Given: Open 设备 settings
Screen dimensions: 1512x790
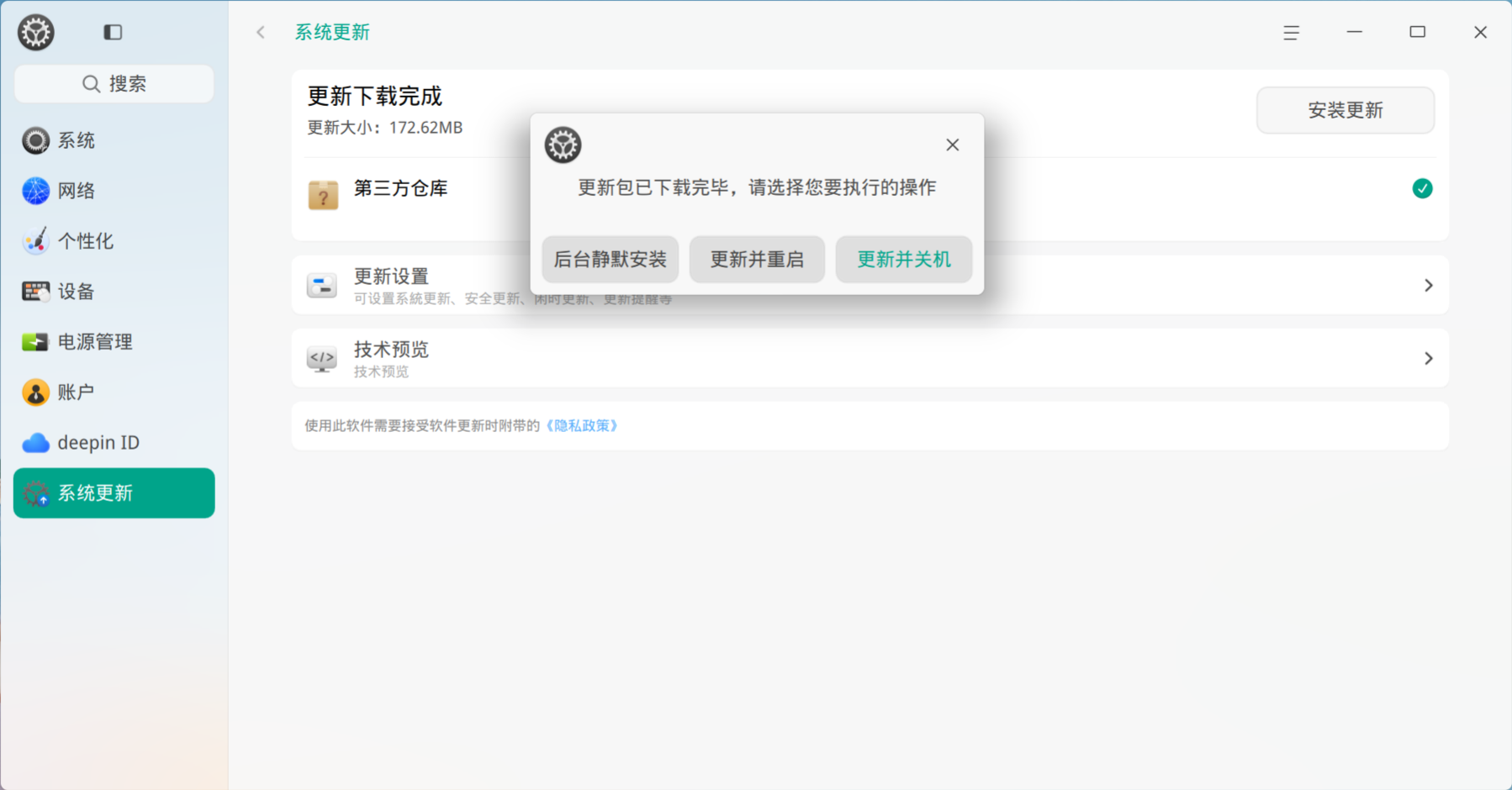Looking at the screenshot, I should point(114,292).
